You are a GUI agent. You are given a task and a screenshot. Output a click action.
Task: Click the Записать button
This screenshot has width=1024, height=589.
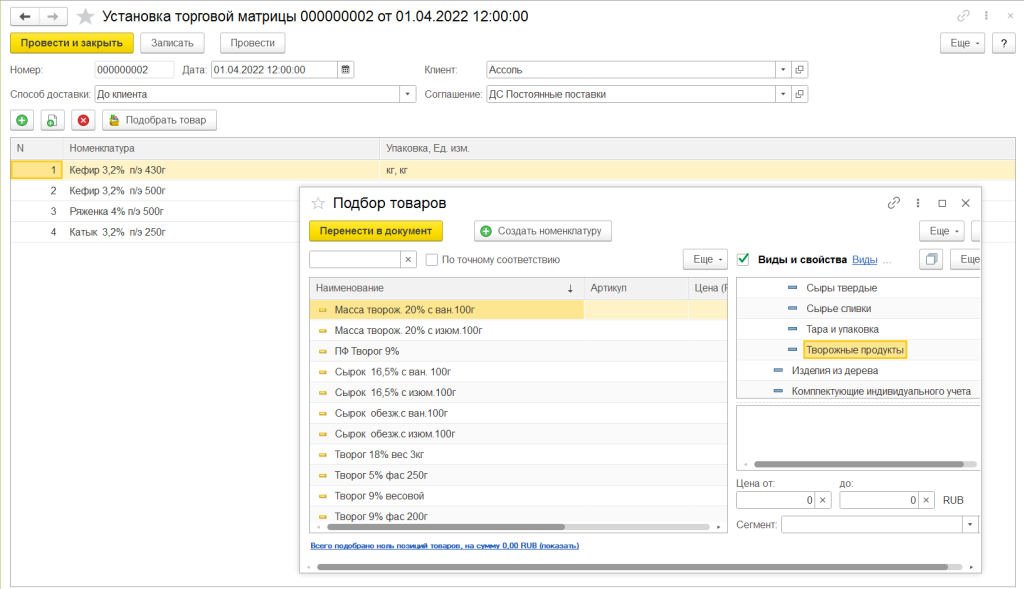[172, 43]
